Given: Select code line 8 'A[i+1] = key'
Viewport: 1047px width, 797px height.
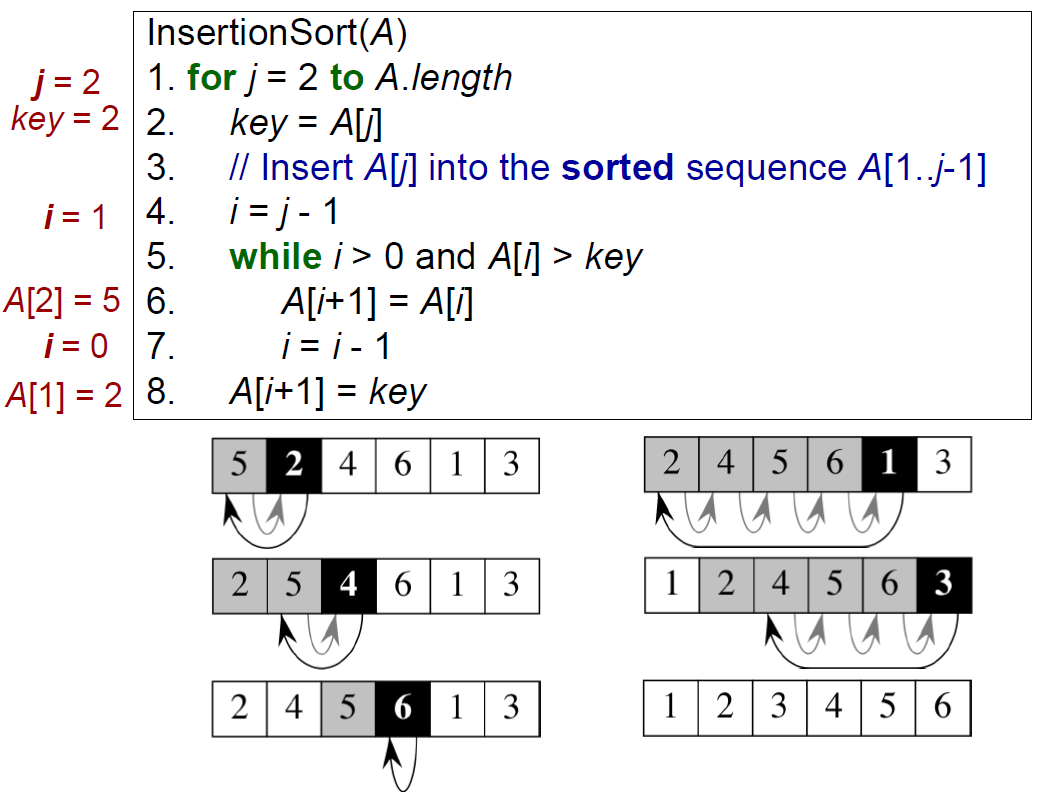Looking at the screenshot, I should [328, 391].
